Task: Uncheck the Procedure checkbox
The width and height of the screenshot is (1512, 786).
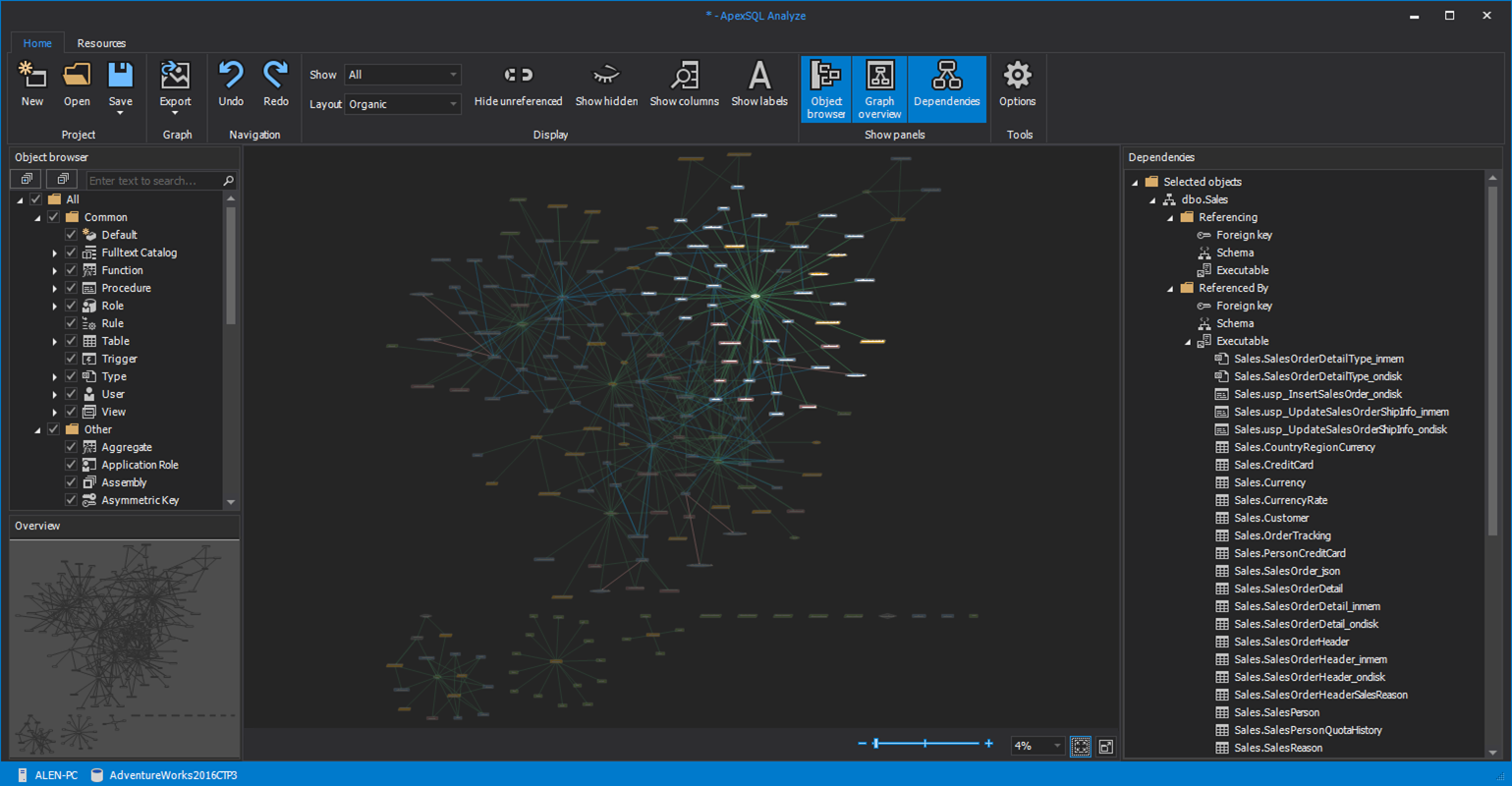Action: [x=71, y=288]
